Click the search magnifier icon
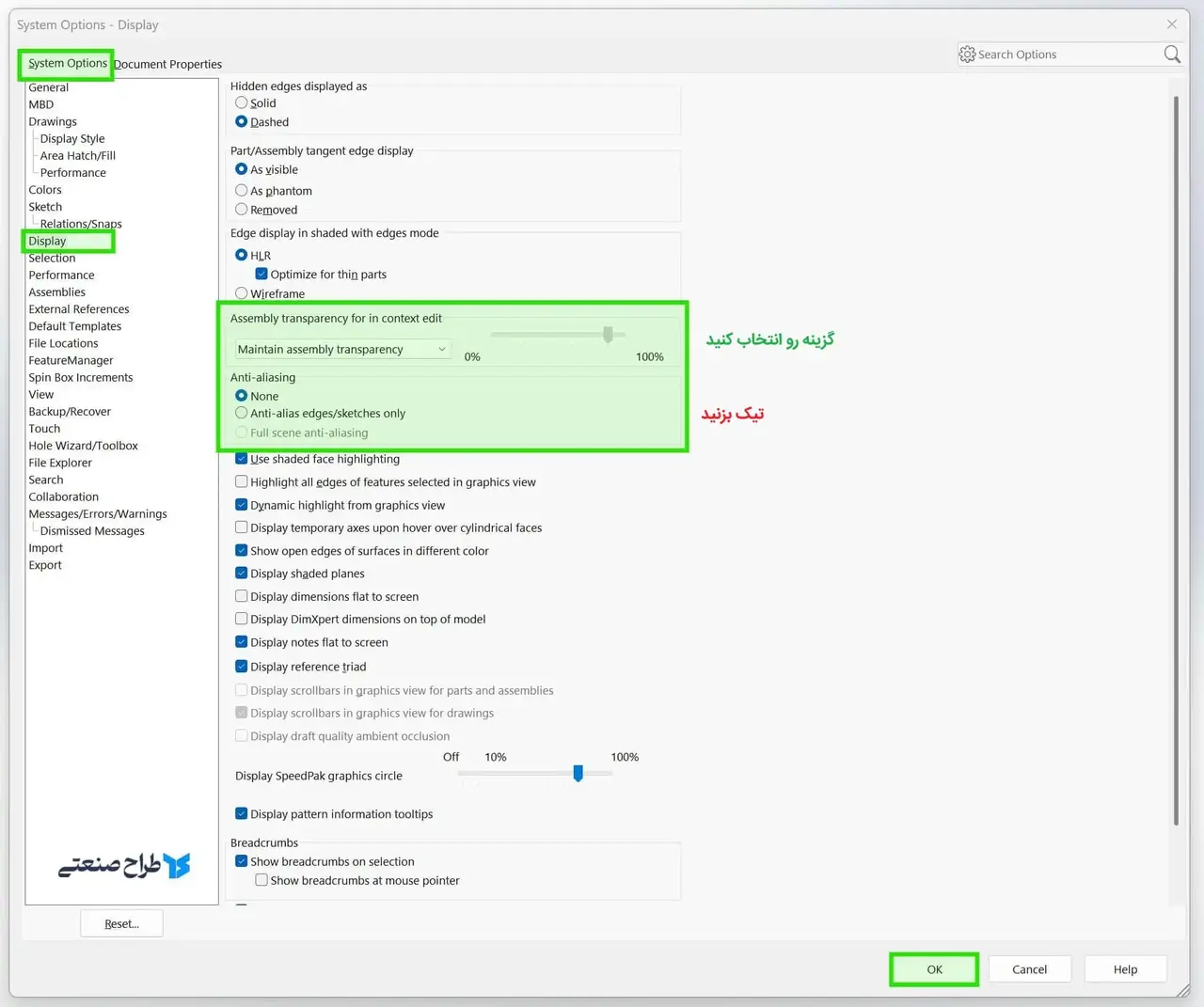This screenshot has width=1204, height=1007. (1171, 55)
